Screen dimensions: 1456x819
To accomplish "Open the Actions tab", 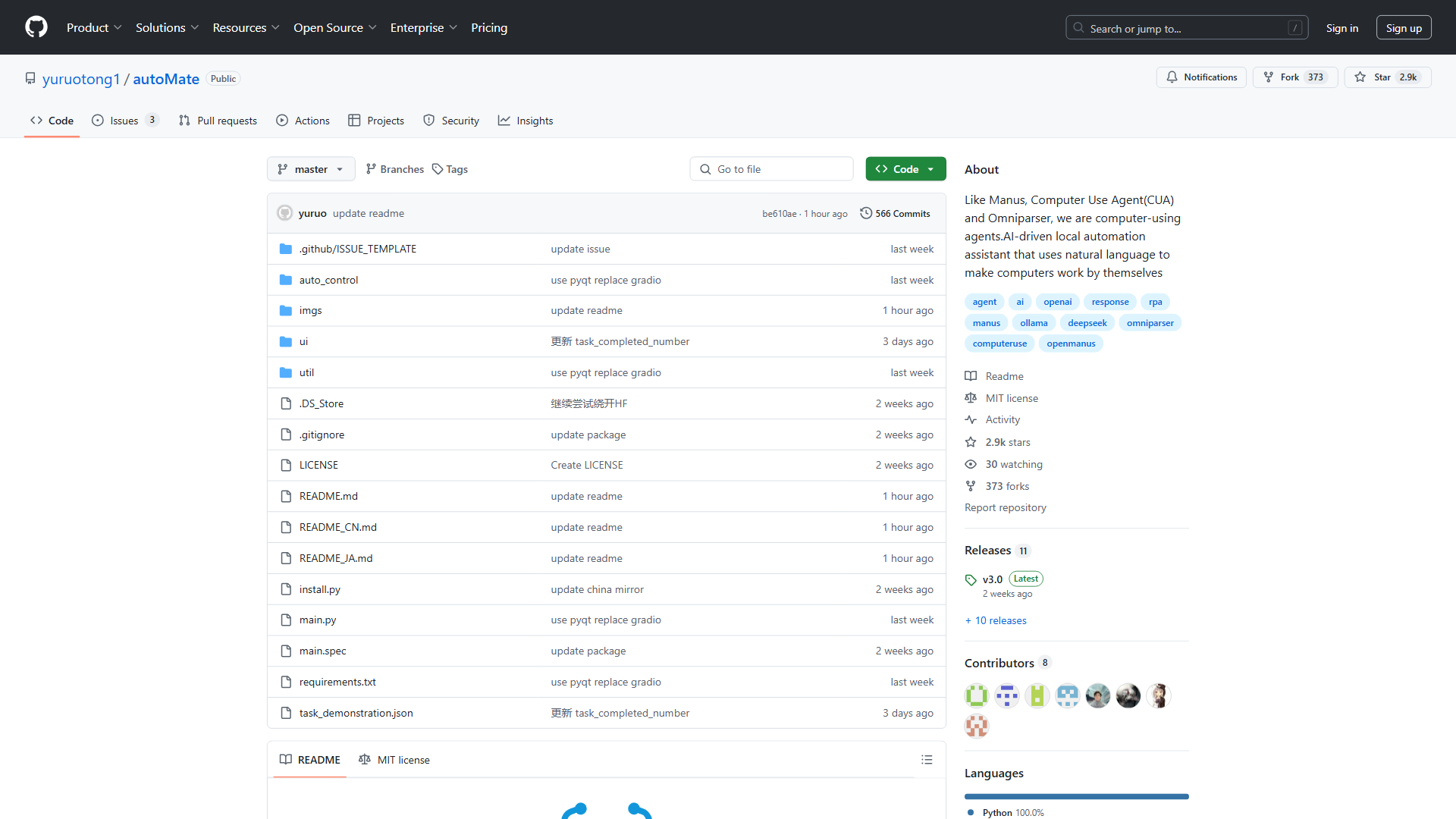I will click(303, 121).
